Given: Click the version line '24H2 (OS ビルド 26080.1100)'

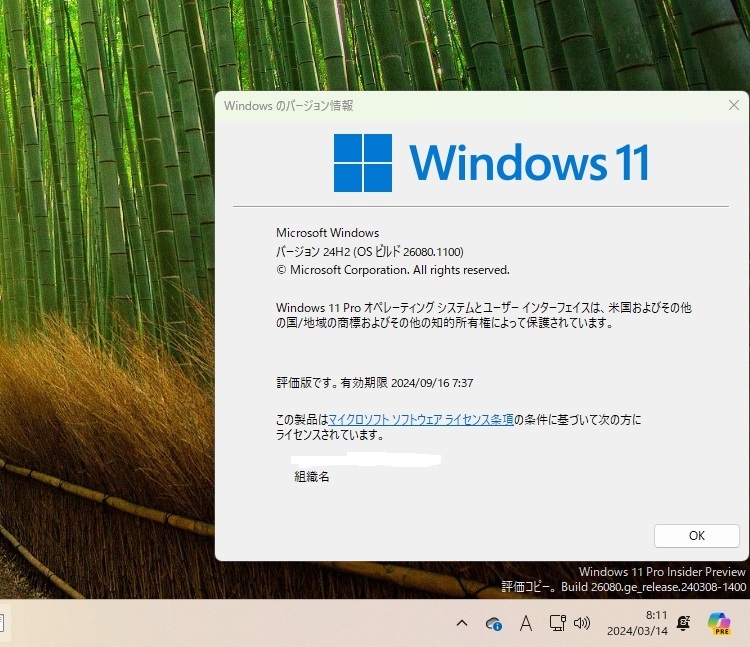Looking at the screenshot, I should coord(370,252).
